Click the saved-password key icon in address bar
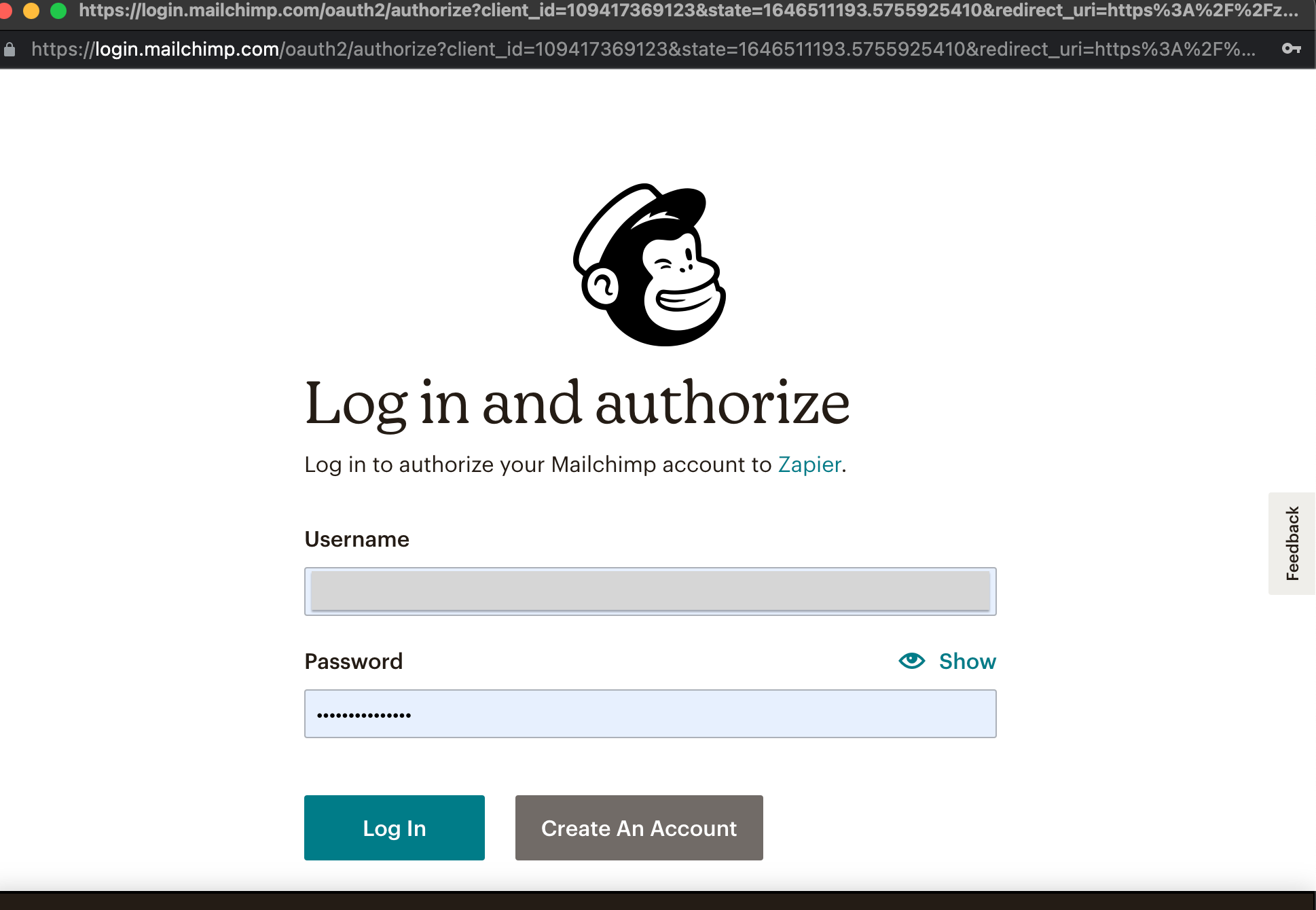The height and width of the screenshot is (910, 1316). (x=1291, y=49)
